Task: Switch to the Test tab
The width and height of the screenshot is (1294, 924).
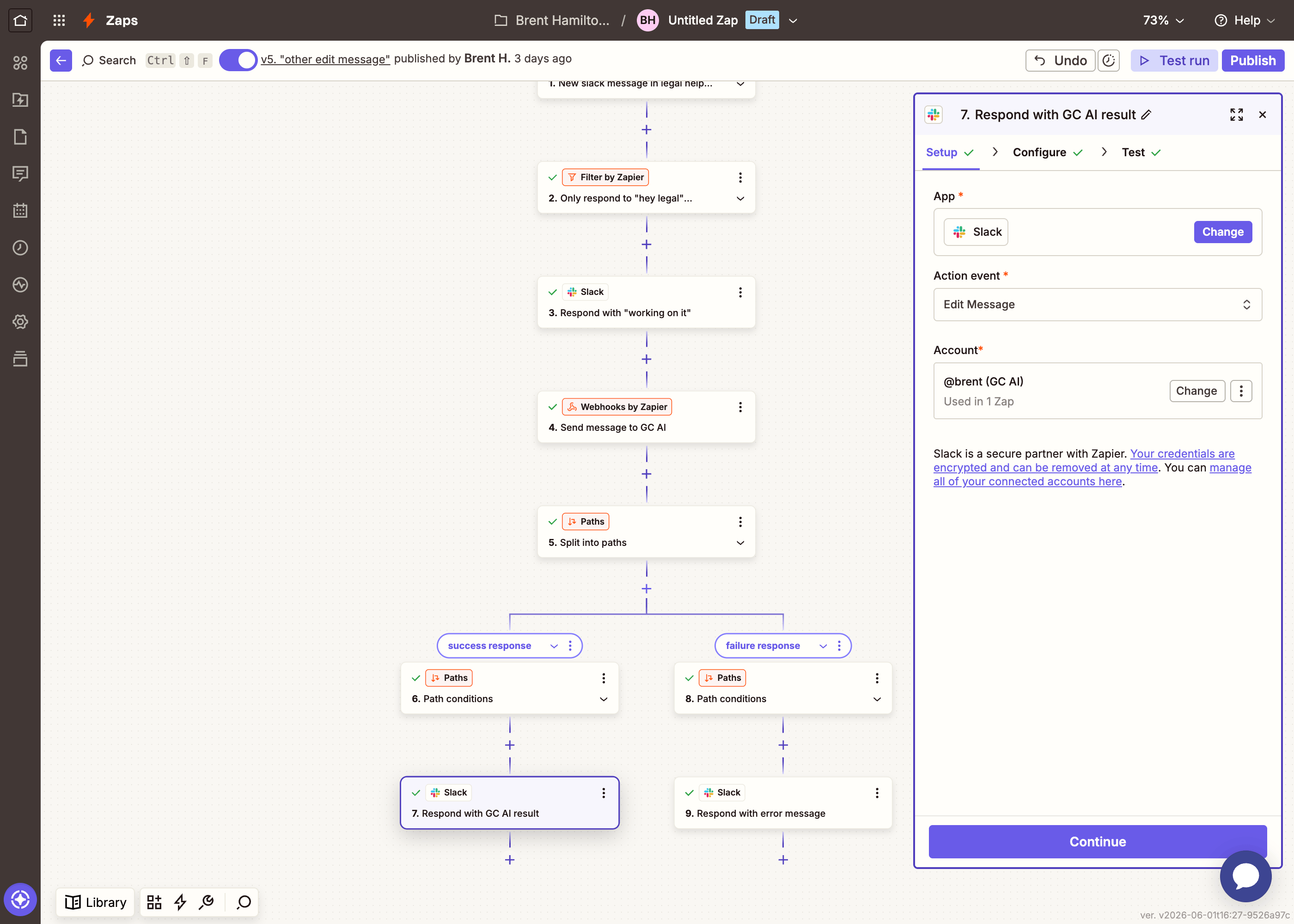Action: [1141, 152]
